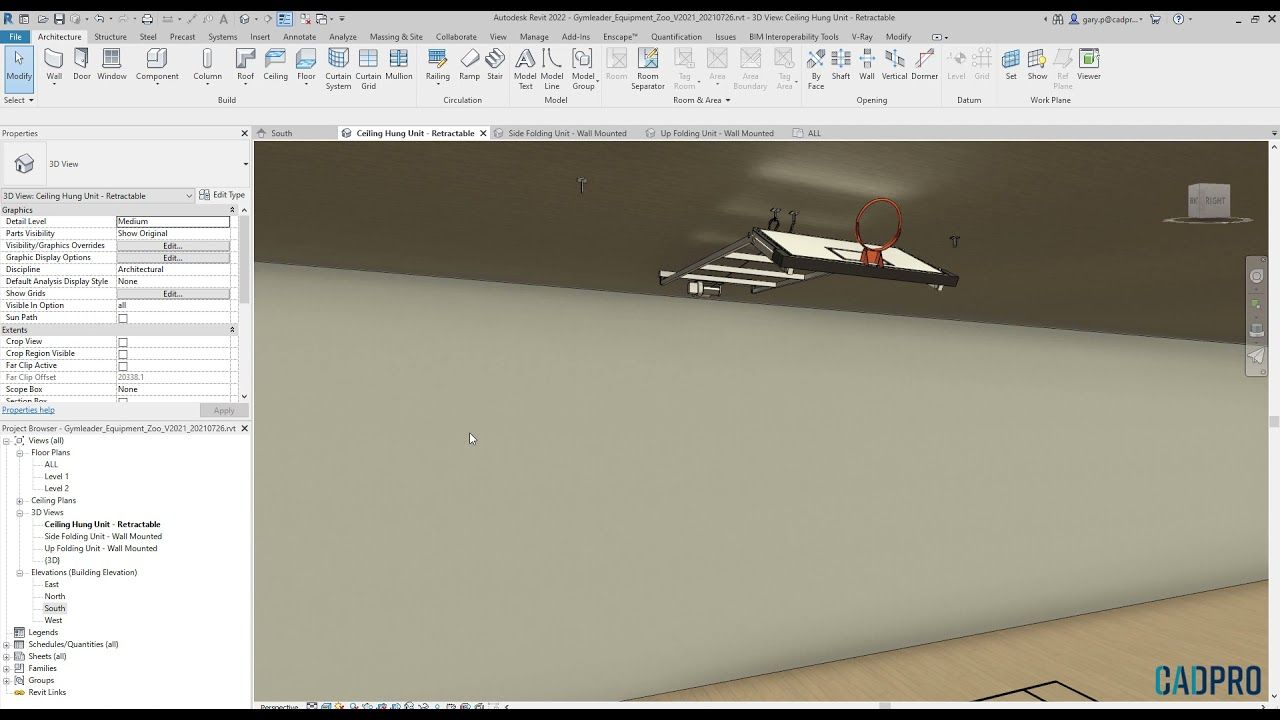Pick the Roof tool

(x=245, y=65)
